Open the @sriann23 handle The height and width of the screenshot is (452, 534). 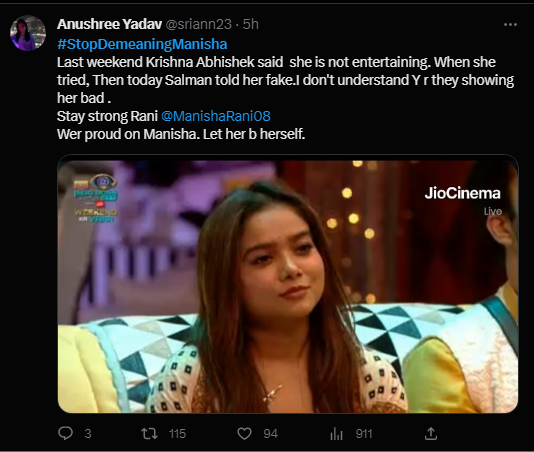point(199,24)
